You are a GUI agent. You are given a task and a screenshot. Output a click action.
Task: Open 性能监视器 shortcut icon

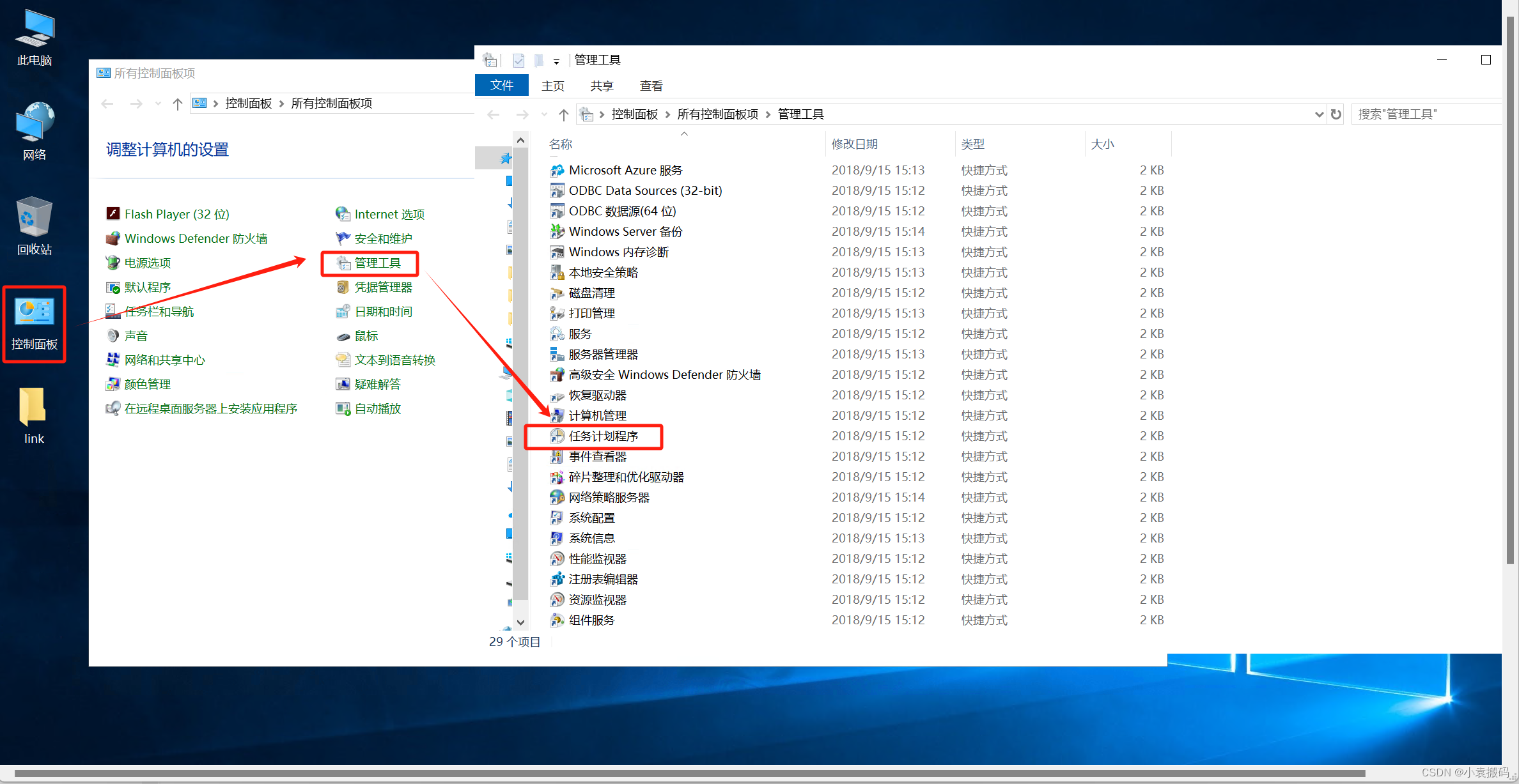pos(557,559)
